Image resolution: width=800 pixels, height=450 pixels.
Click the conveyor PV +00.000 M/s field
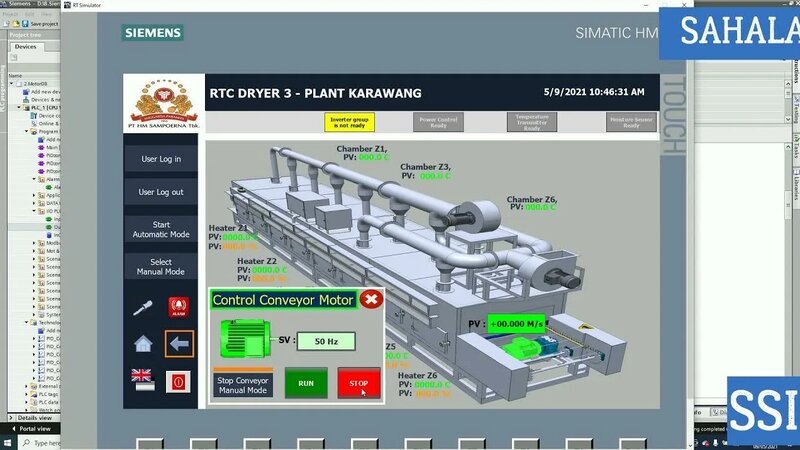click(x=516, y=324)
